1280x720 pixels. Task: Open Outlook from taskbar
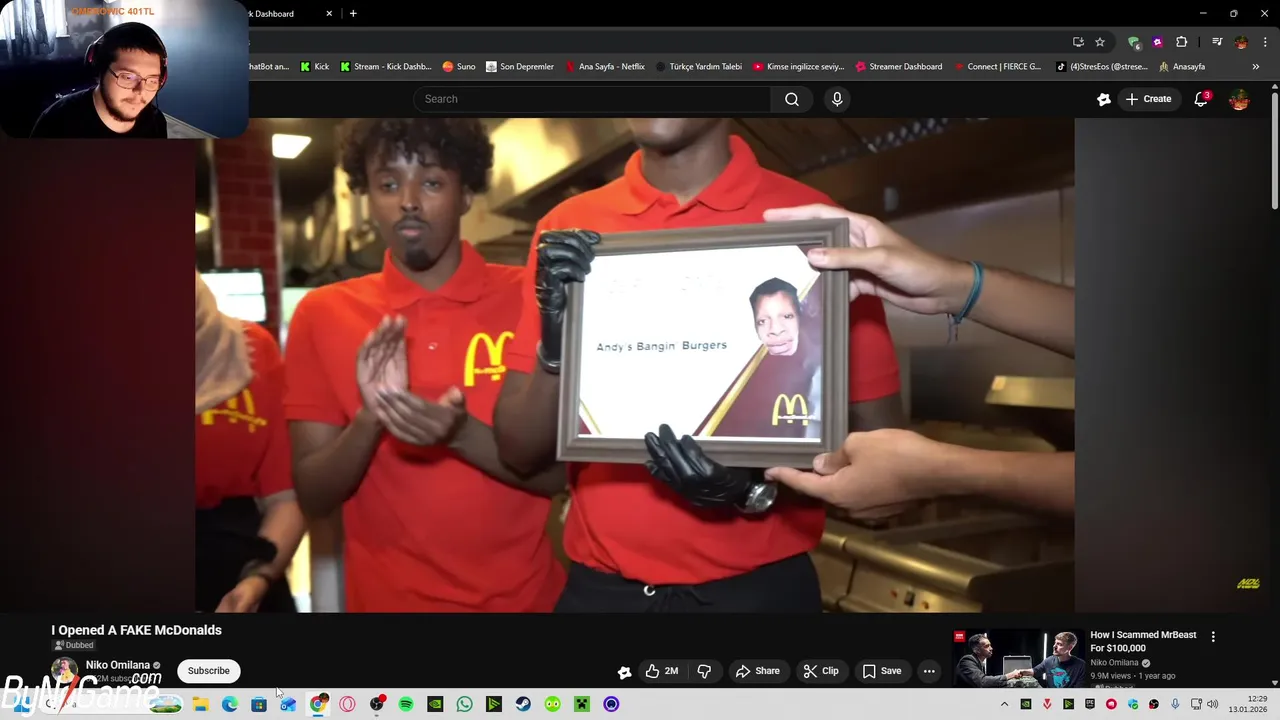click(x=288, y=705)
